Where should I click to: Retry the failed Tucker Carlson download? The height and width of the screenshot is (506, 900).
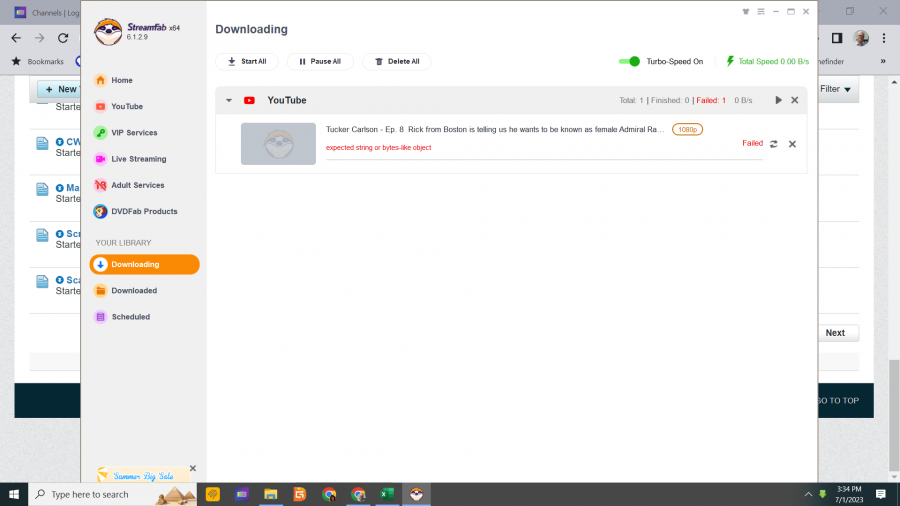[774, 144]
